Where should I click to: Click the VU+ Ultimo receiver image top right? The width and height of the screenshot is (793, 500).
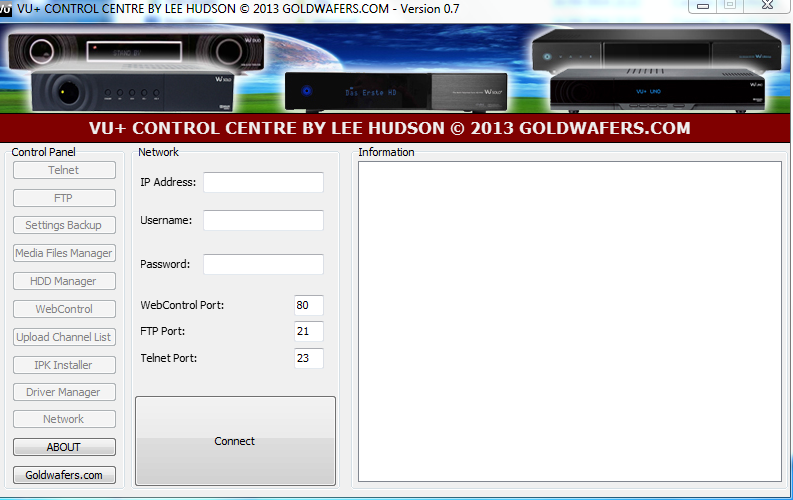coord(656,51)
